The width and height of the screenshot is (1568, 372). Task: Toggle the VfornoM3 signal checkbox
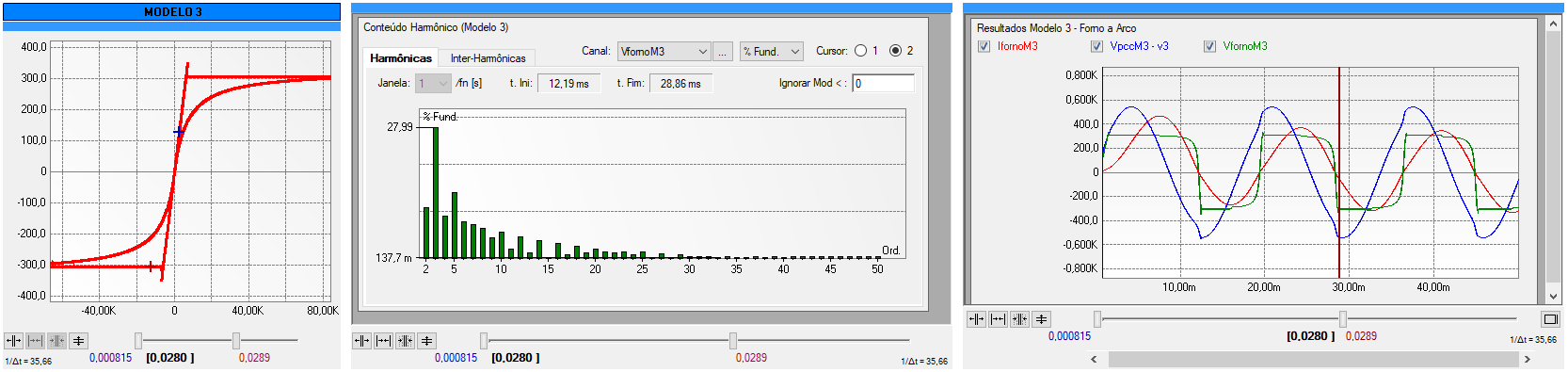[1209, 46]
